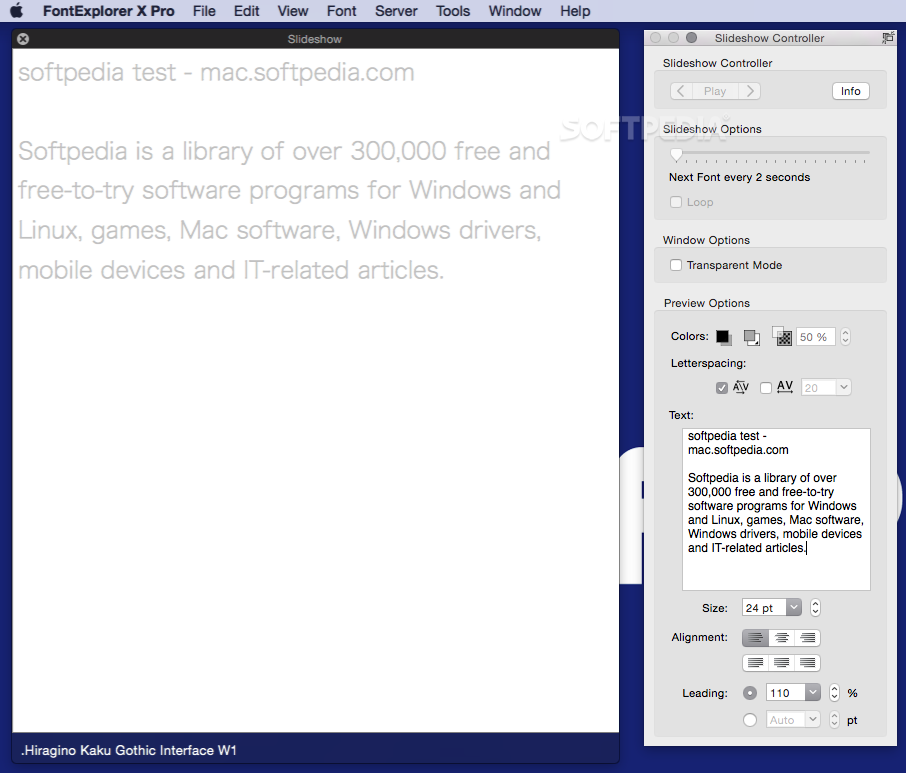The width and height of the screenshot is (906, 773).
Task: Open the Help menu
Action: [575, 11]
